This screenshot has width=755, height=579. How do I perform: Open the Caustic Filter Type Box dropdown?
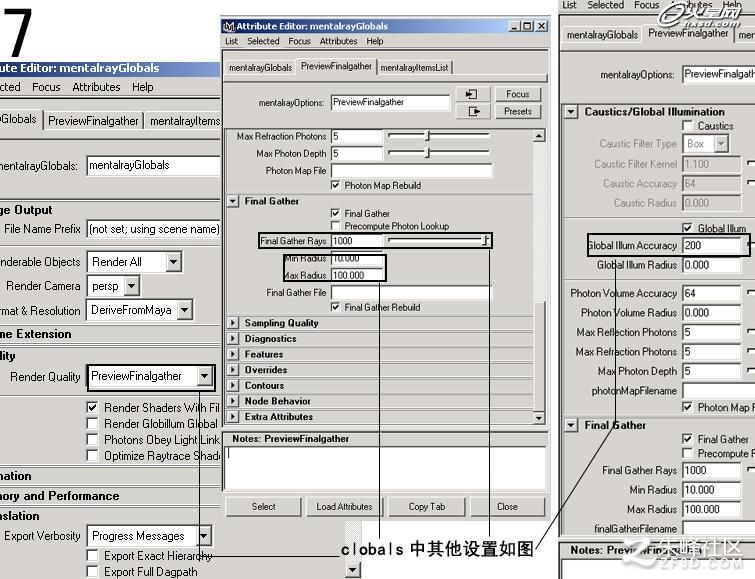click(x=721, y=144)
